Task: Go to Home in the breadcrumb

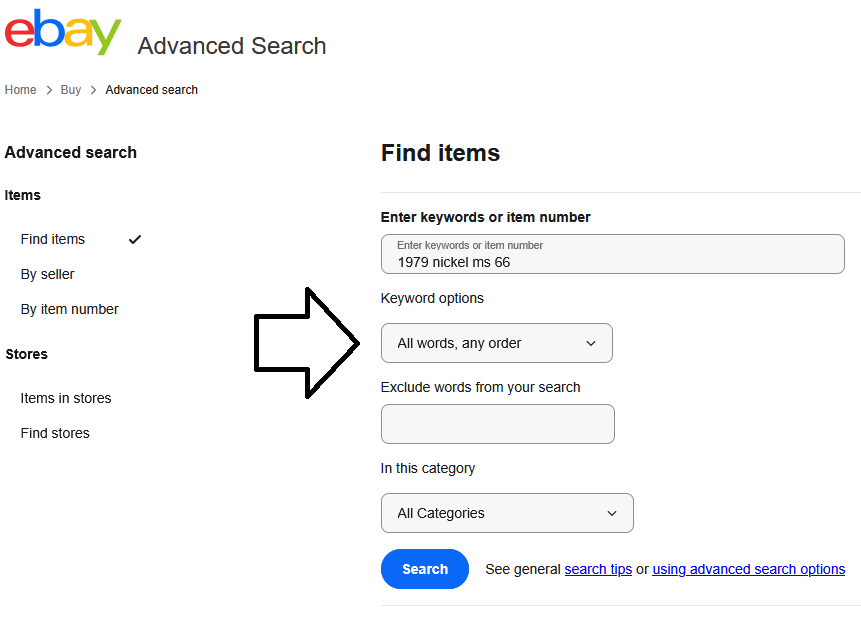Action: pyautogui.click(x=20, y=90)
